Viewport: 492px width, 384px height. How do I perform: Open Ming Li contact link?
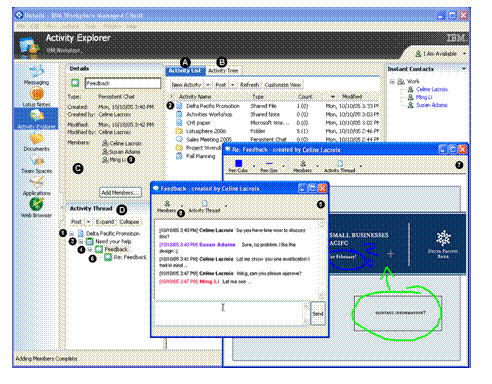click(424, 97)
